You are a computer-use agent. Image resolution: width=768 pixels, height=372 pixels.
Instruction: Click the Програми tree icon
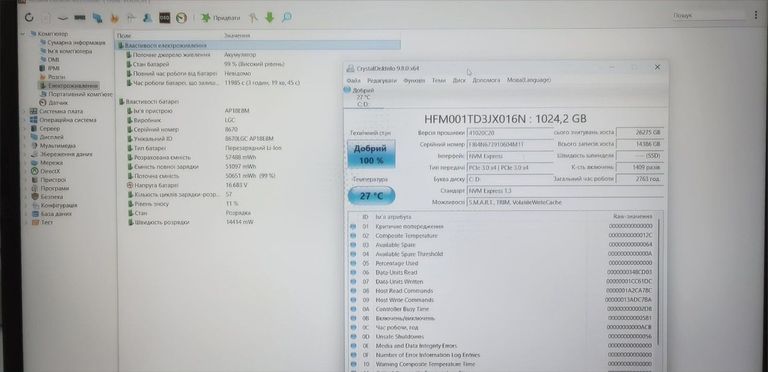coord(34,188)
